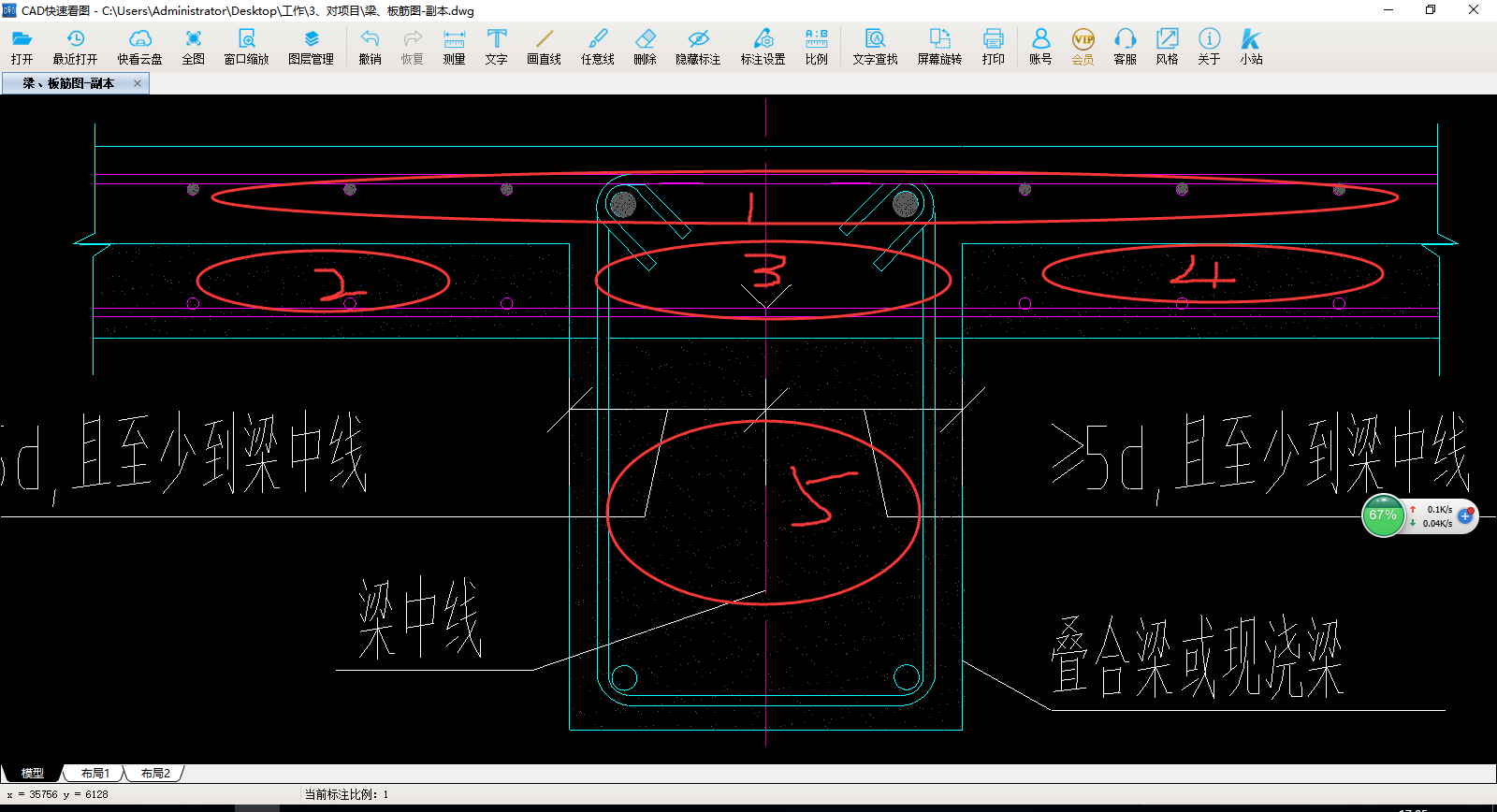Screen dimensions: 1497x812
Task: Open a file with 打开 icon
Action: point(22,47)
